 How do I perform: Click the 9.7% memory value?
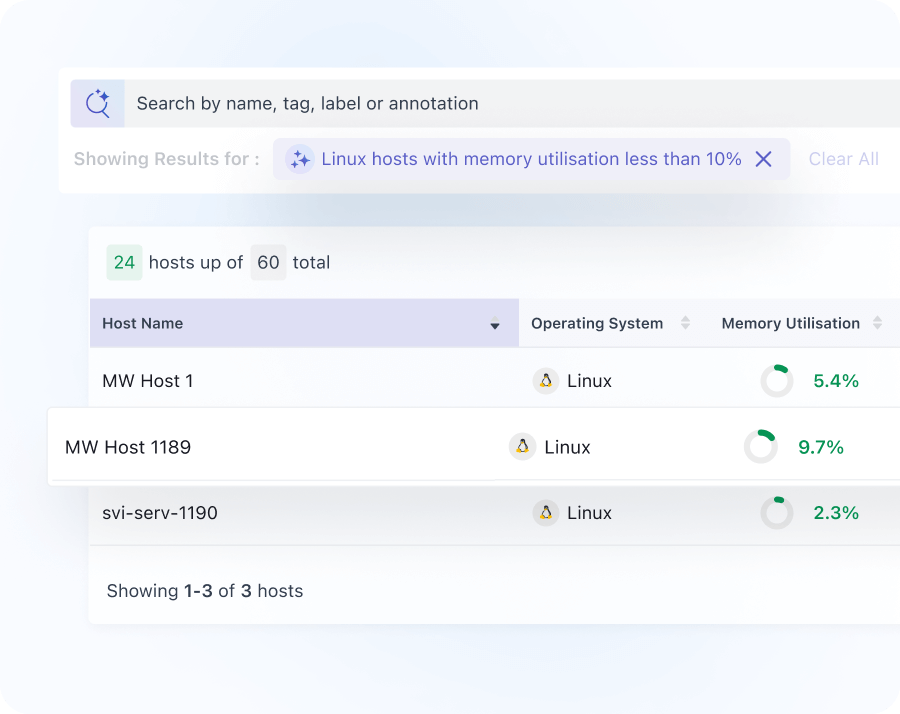click(821, 447)
